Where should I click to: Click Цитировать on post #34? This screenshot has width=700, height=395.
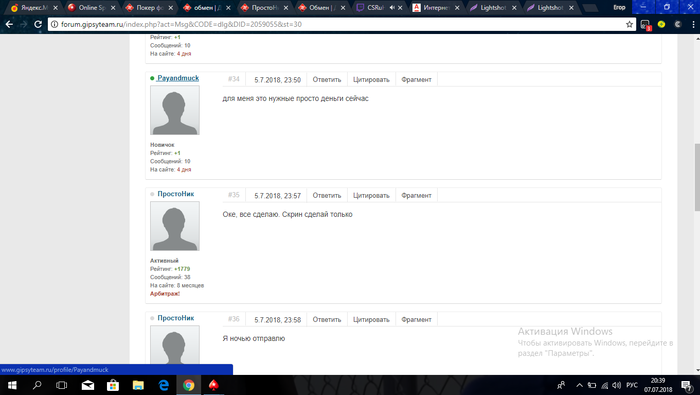click(x=371, y=79)
